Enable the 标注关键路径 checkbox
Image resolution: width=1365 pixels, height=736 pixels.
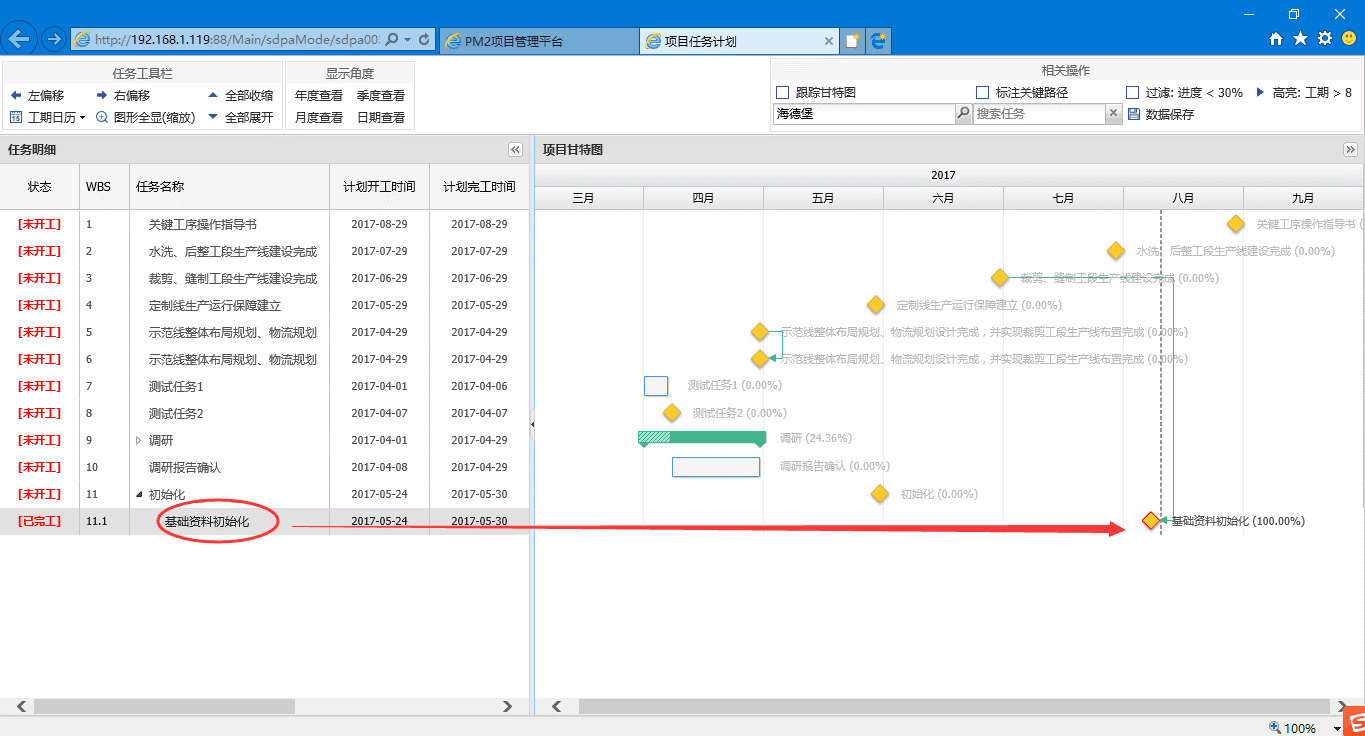[x=983, y=93]
